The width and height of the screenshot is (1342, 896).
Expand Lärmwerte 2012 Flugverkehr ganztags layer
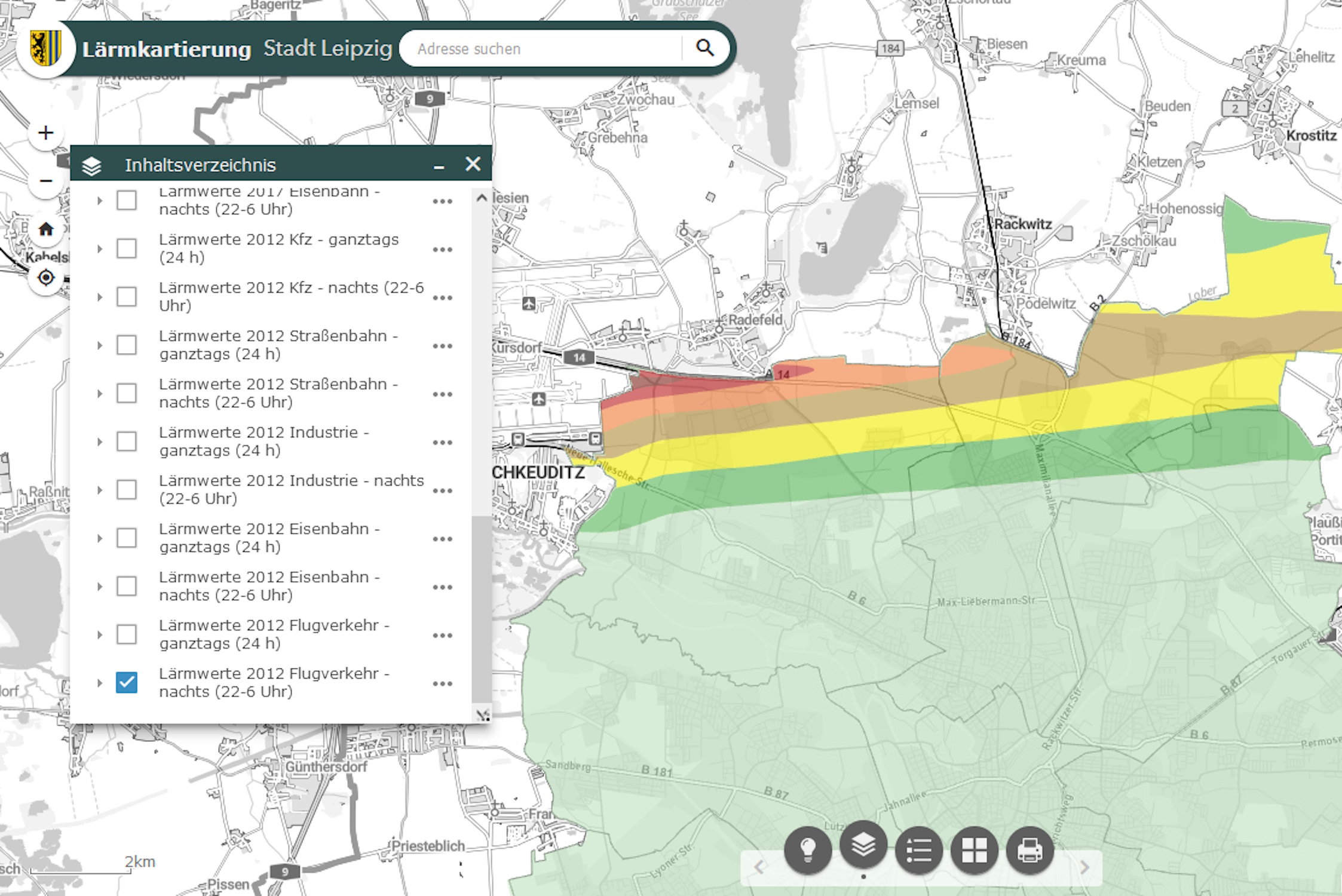100,634
